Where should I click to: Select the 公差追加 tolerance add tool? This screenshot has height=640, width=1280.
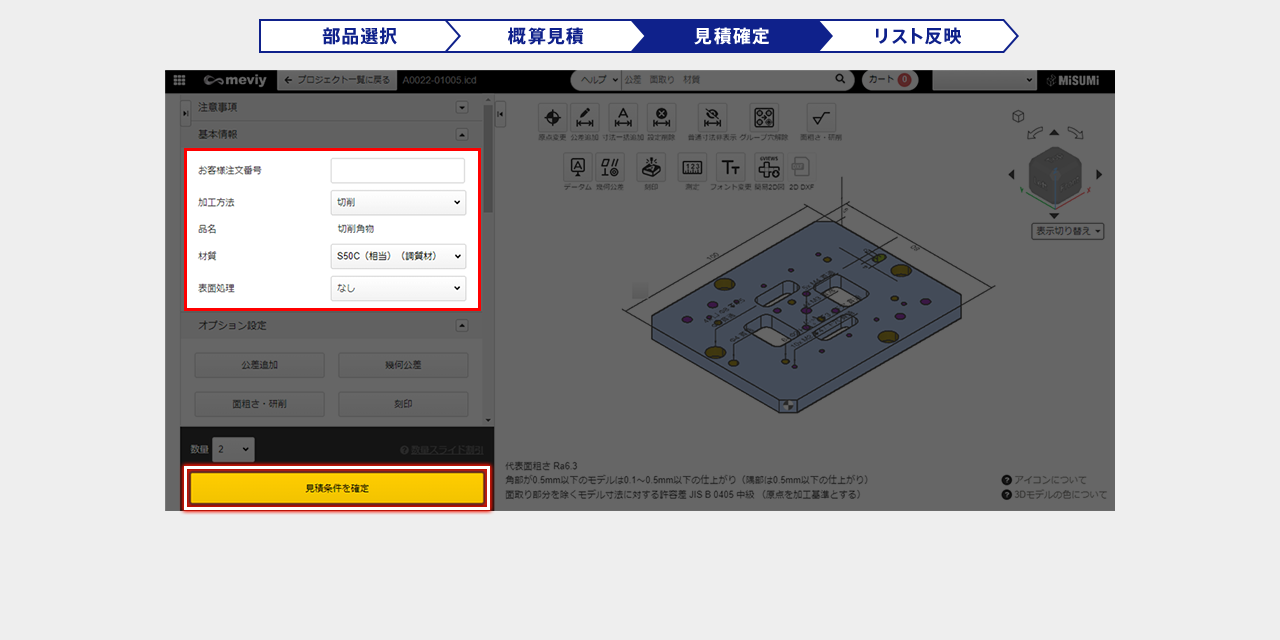pyautogui.click(x=585, y=118)
